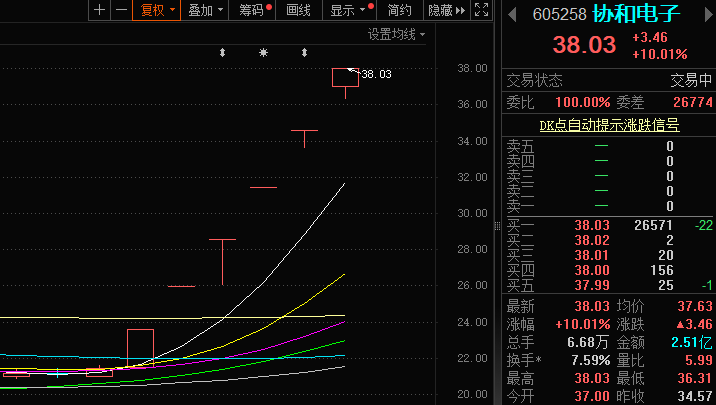
Task: Open the 复权 dropdown
Action: (x=157, y=10)
